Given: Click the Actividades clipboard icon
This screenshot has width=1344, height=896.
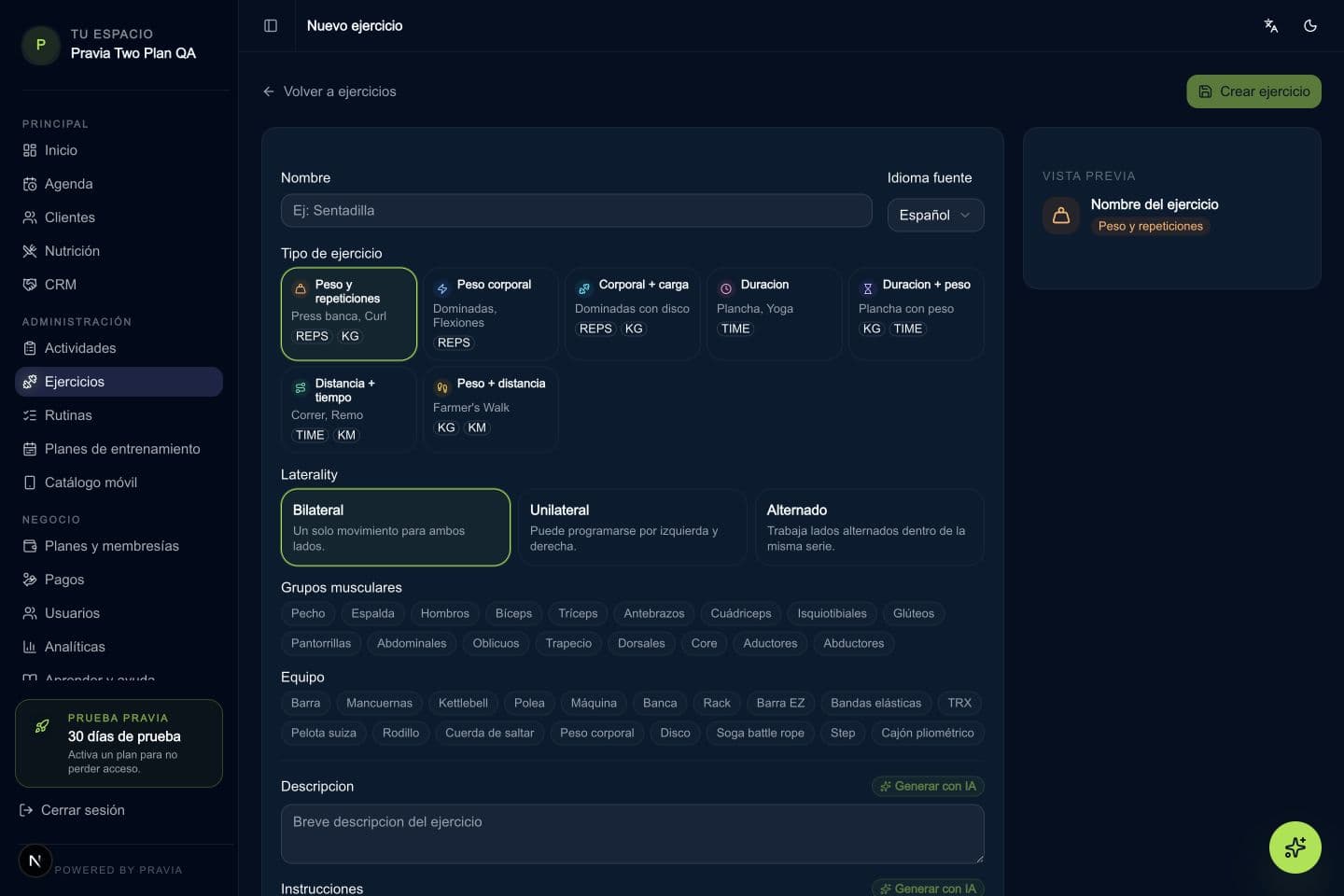Looking at the screenshot, I should coord(30,348).
